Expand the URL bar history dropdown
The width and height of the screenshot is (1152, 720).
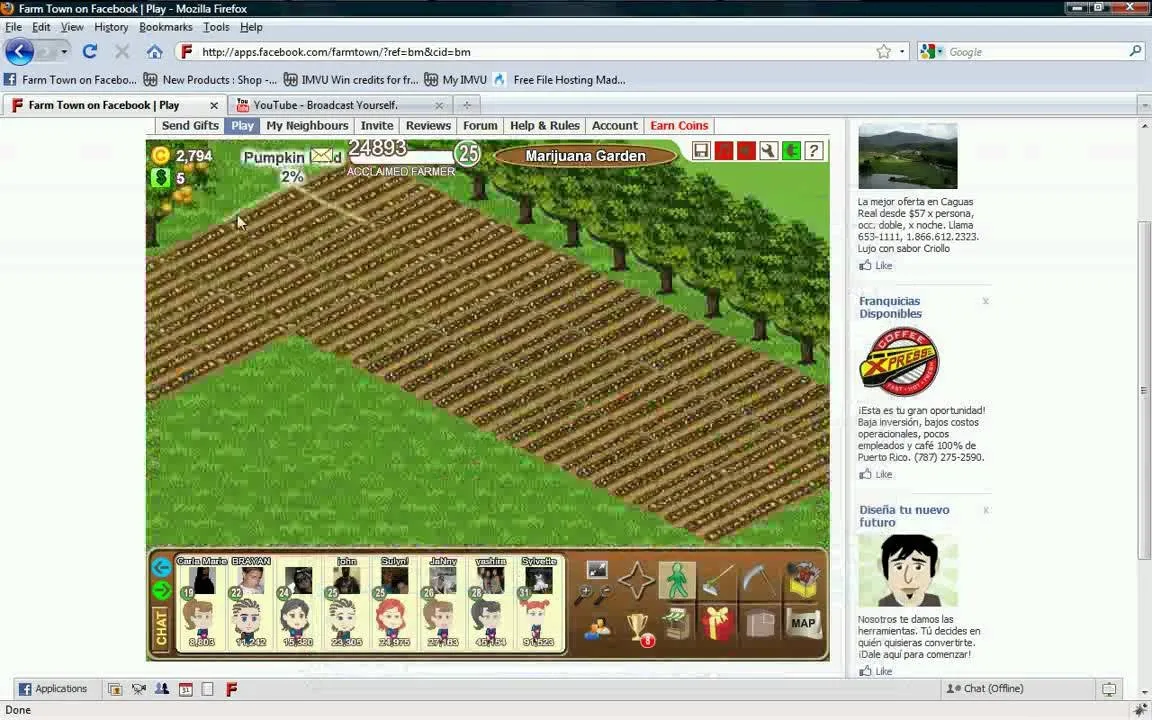tap(901, 51)
